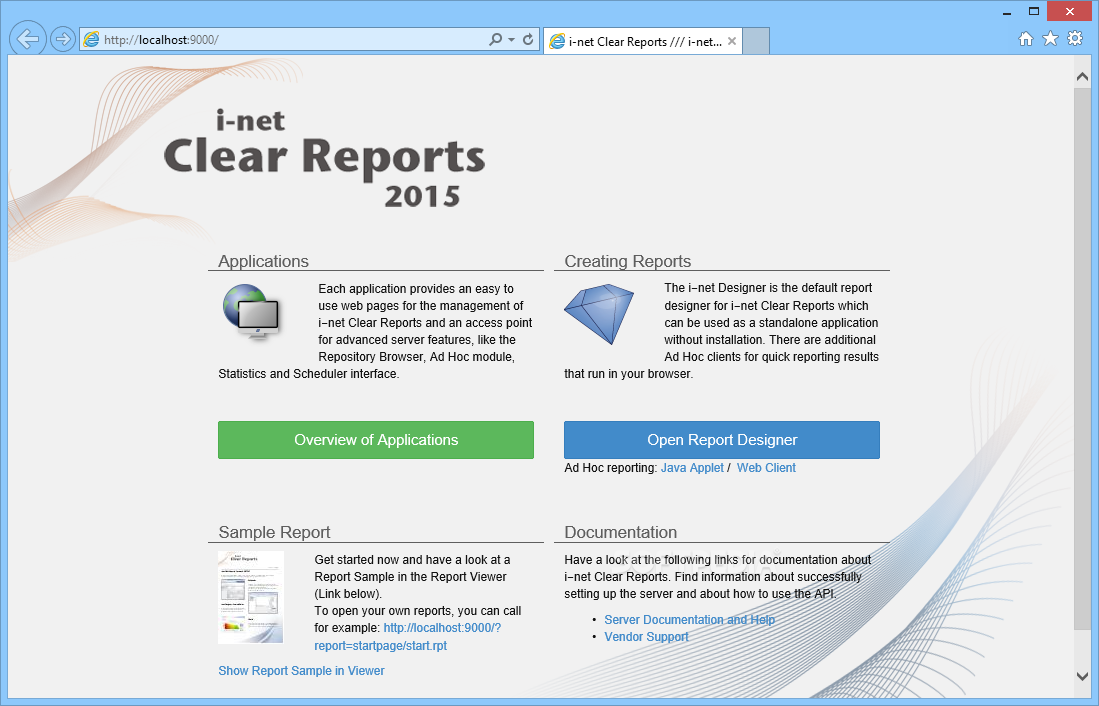Click the scrollbar down arrow
1099x706 pixels.
pyautogui.click(x=1082, y=677)
